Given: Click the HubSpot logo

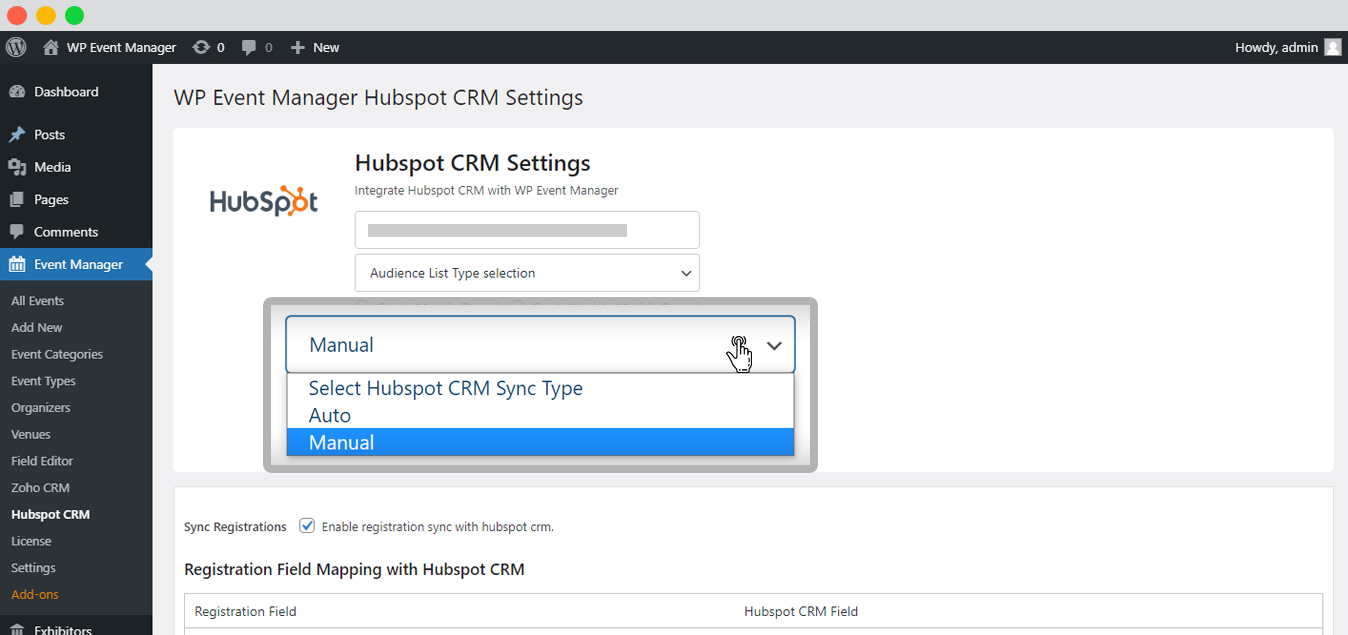Looking at the screenshot, I should pos(264,201).
